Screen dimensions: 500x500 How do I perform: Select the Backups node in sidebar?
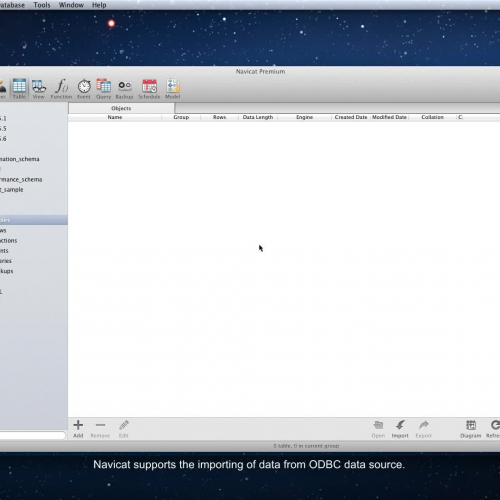[x=7, y=271]
